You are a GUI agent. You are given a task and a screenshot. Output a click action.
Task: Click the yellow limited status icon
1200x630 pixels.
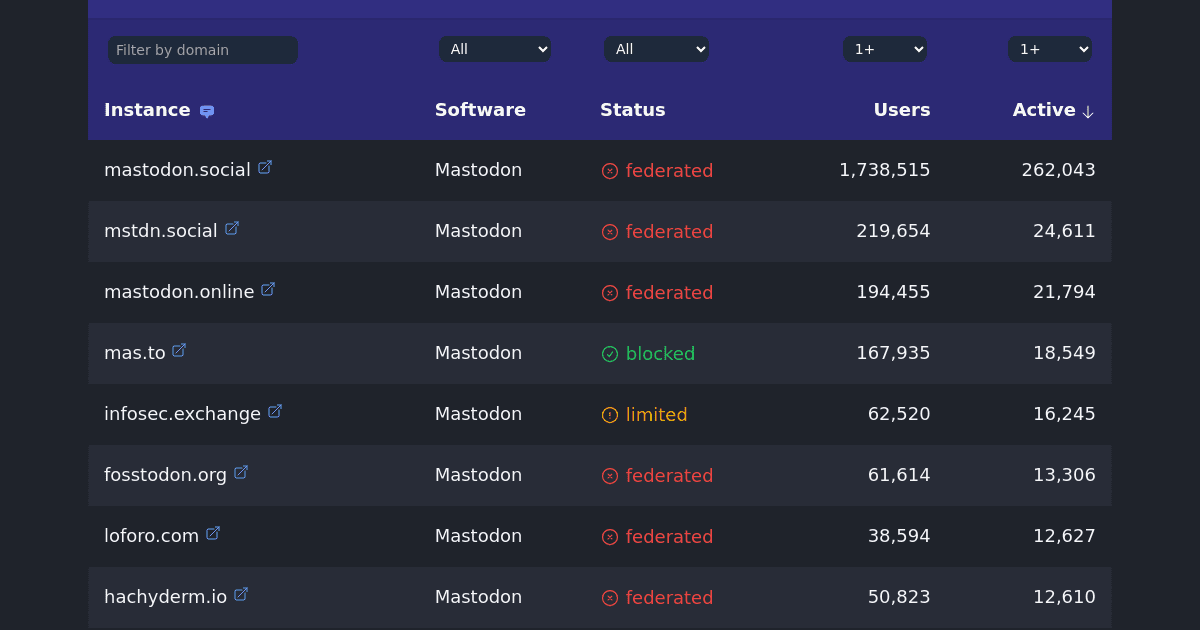click(610, 415)
